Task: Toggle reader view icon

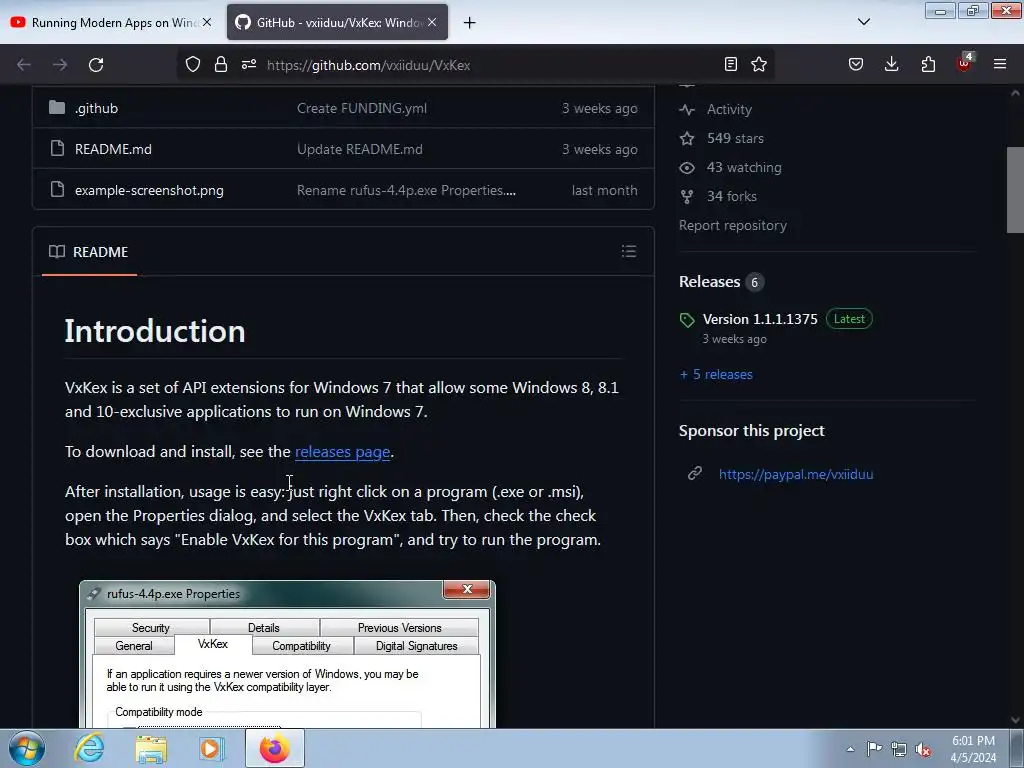Action: (731, 64)
